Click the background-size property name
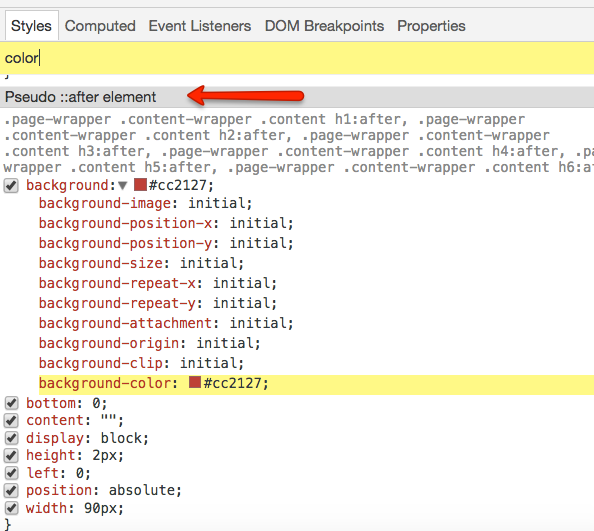 tap(101, 263)
